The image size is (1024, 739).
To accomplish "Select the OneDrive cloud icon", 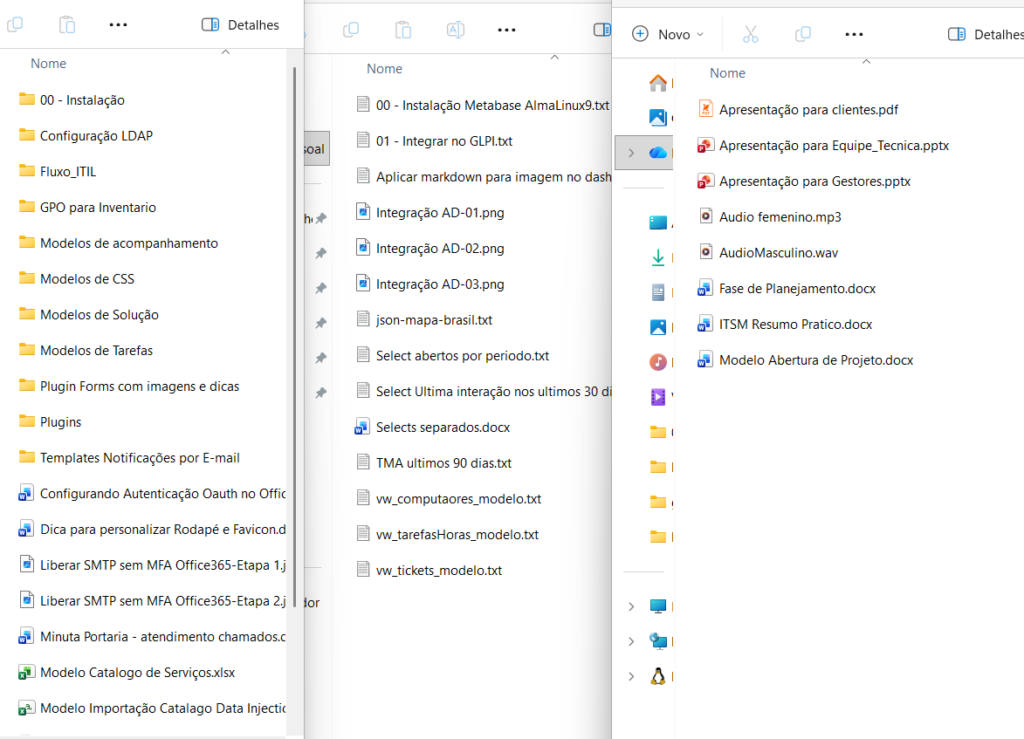I will (x=658, y=152).
